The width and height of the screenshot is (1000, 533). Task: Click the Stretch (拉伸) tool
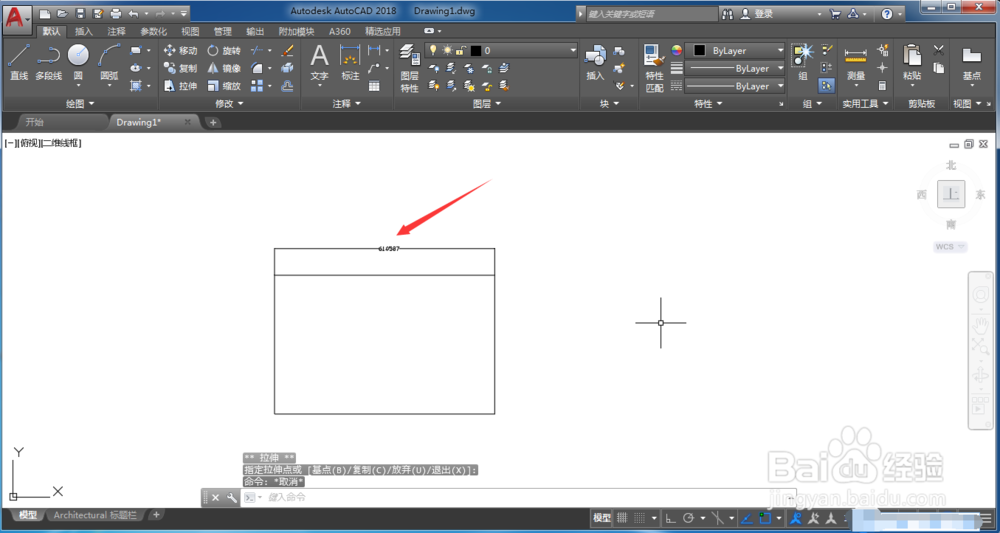pyautogui.click(x=180, y=86)
